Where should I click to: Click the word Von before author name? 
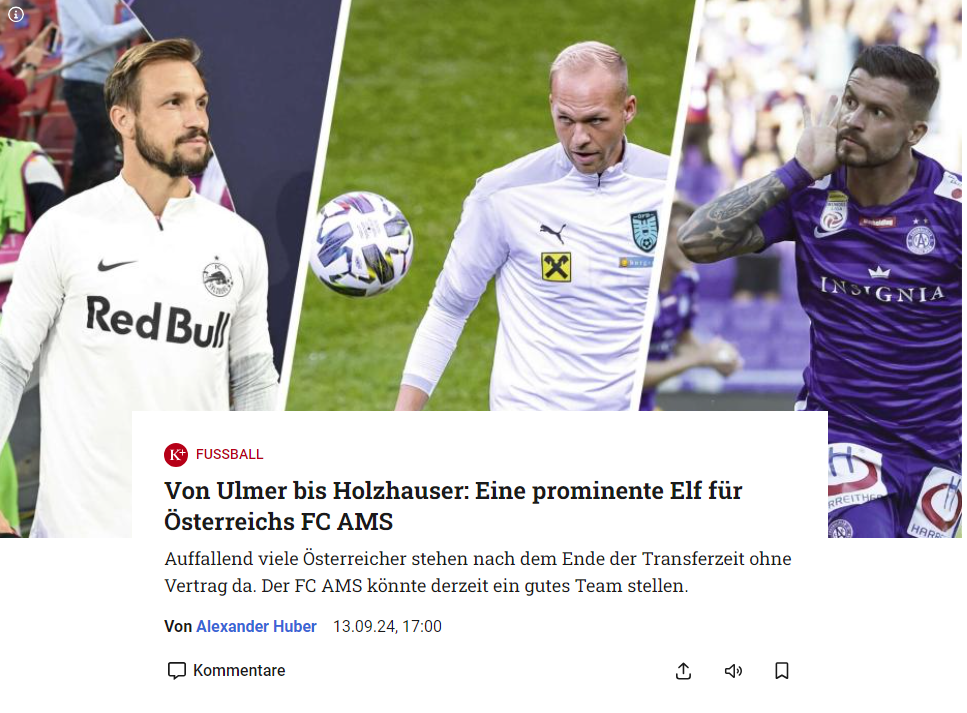click(x=178, y=626)
